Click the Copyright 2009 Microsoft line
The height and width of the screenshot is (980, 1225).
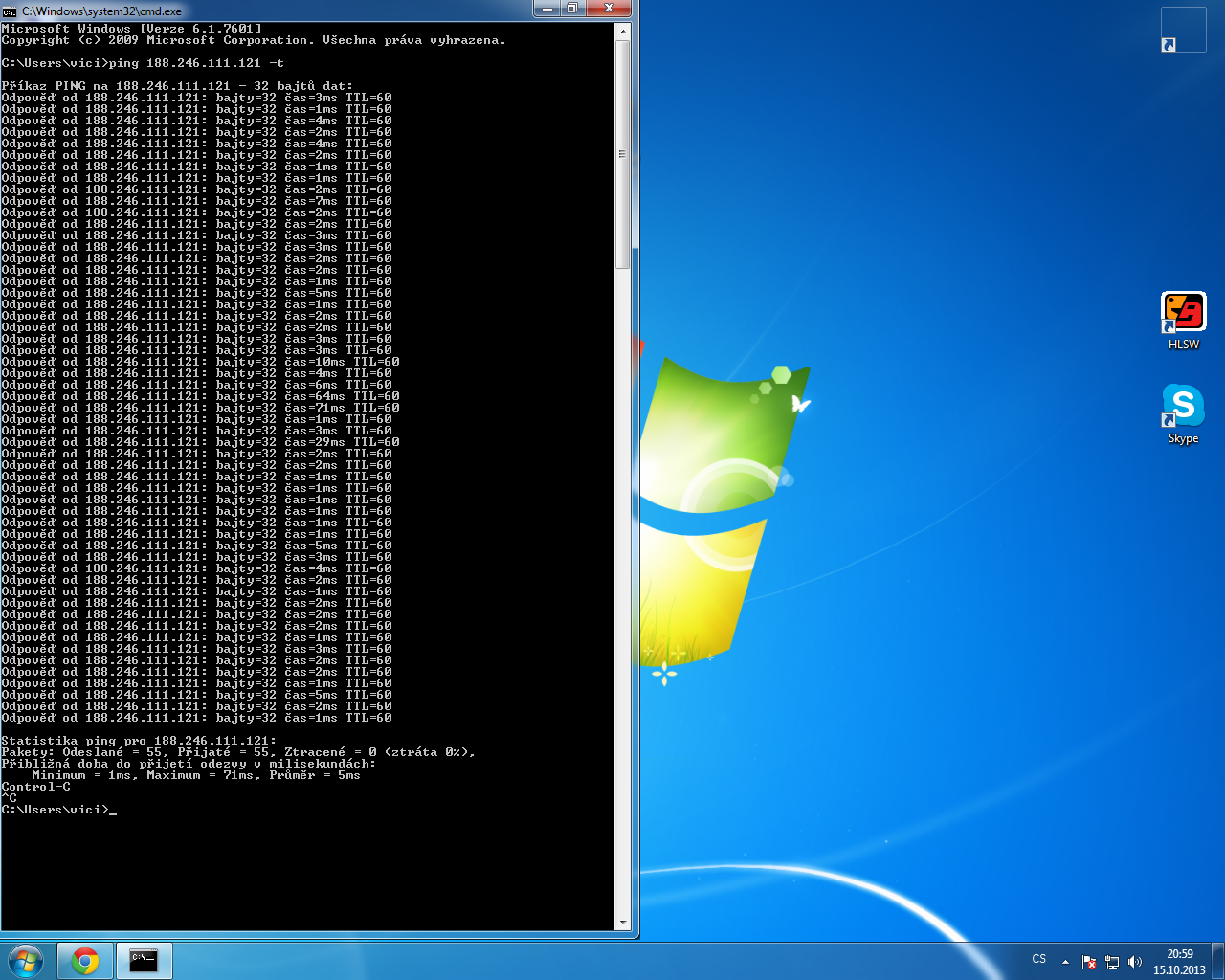(x=254, y=40)
